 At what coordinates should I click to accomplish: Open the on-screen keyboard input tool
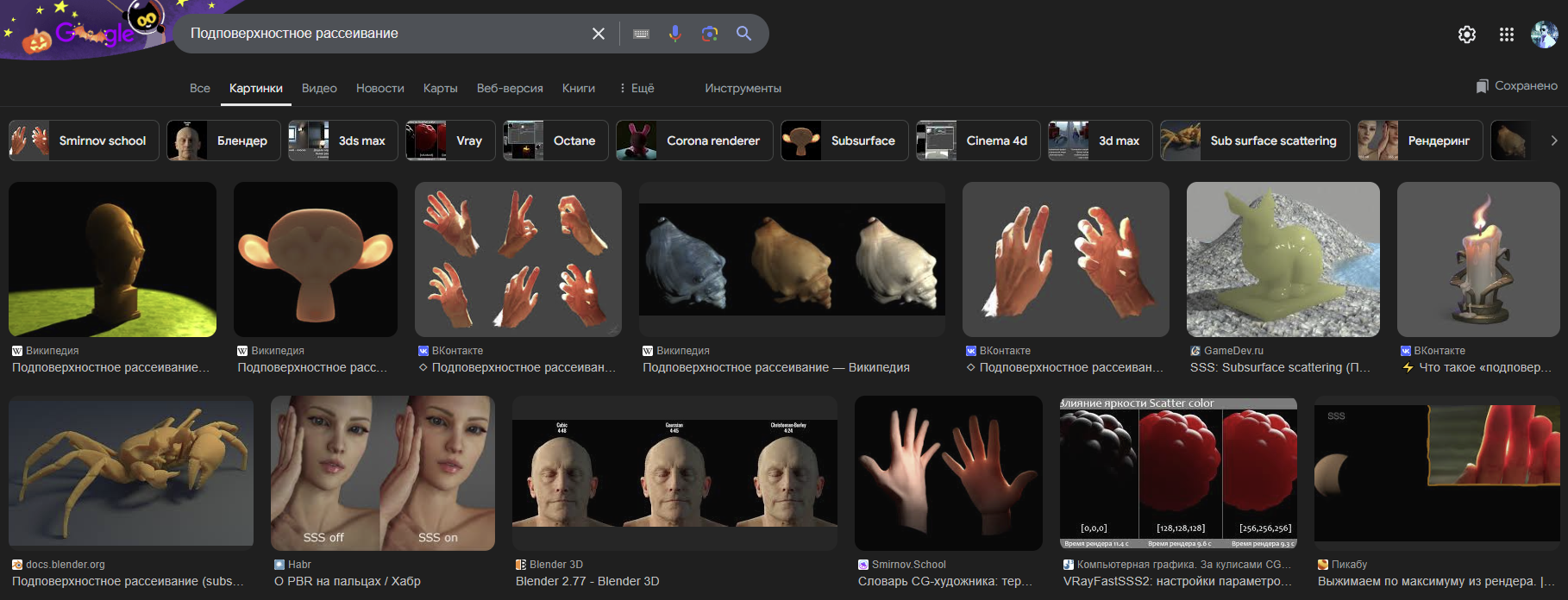click(x=641, y=34)
